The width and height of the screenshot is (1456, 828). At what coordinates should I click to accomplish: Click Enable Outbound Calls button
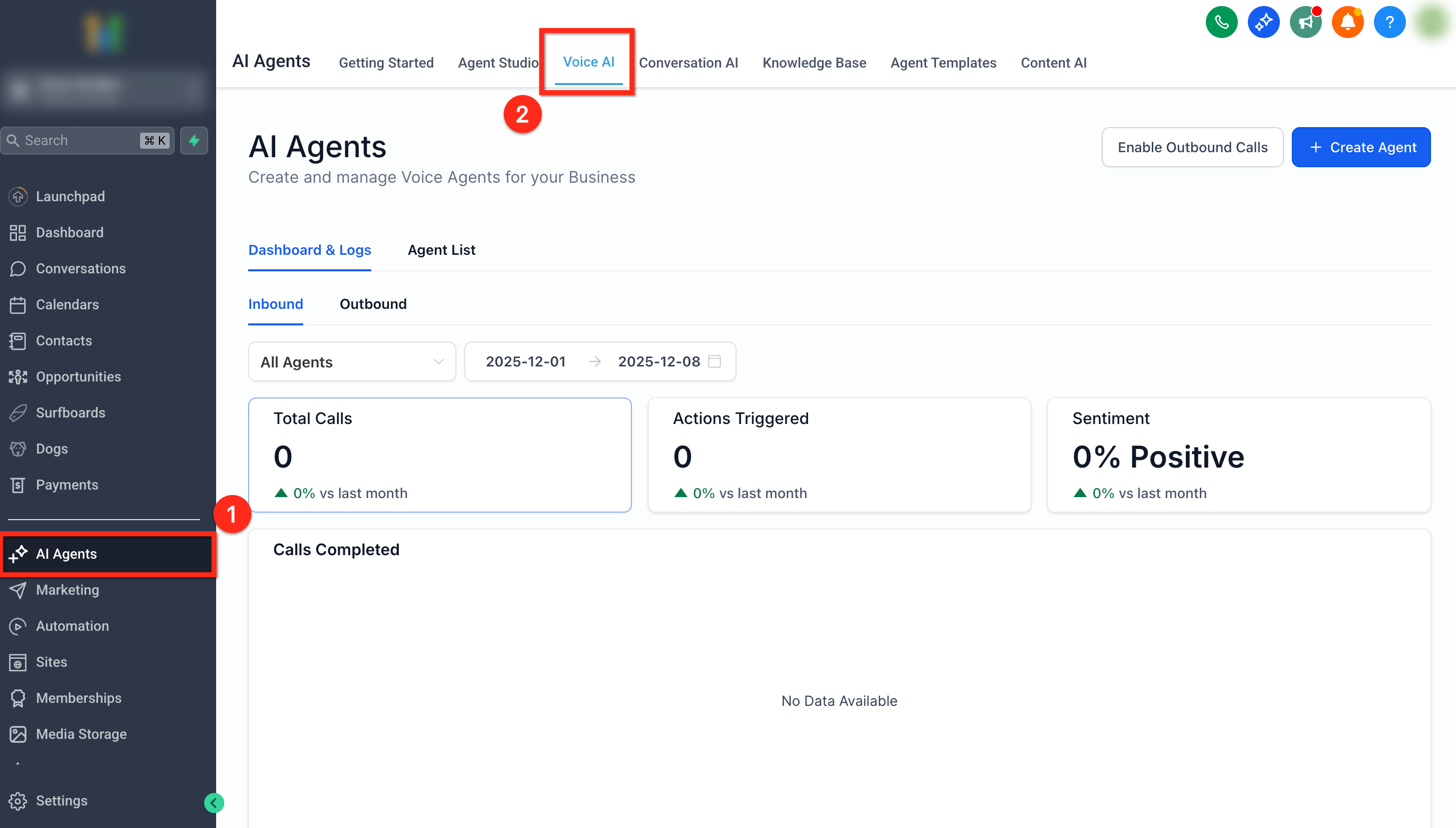point(1192,147)
